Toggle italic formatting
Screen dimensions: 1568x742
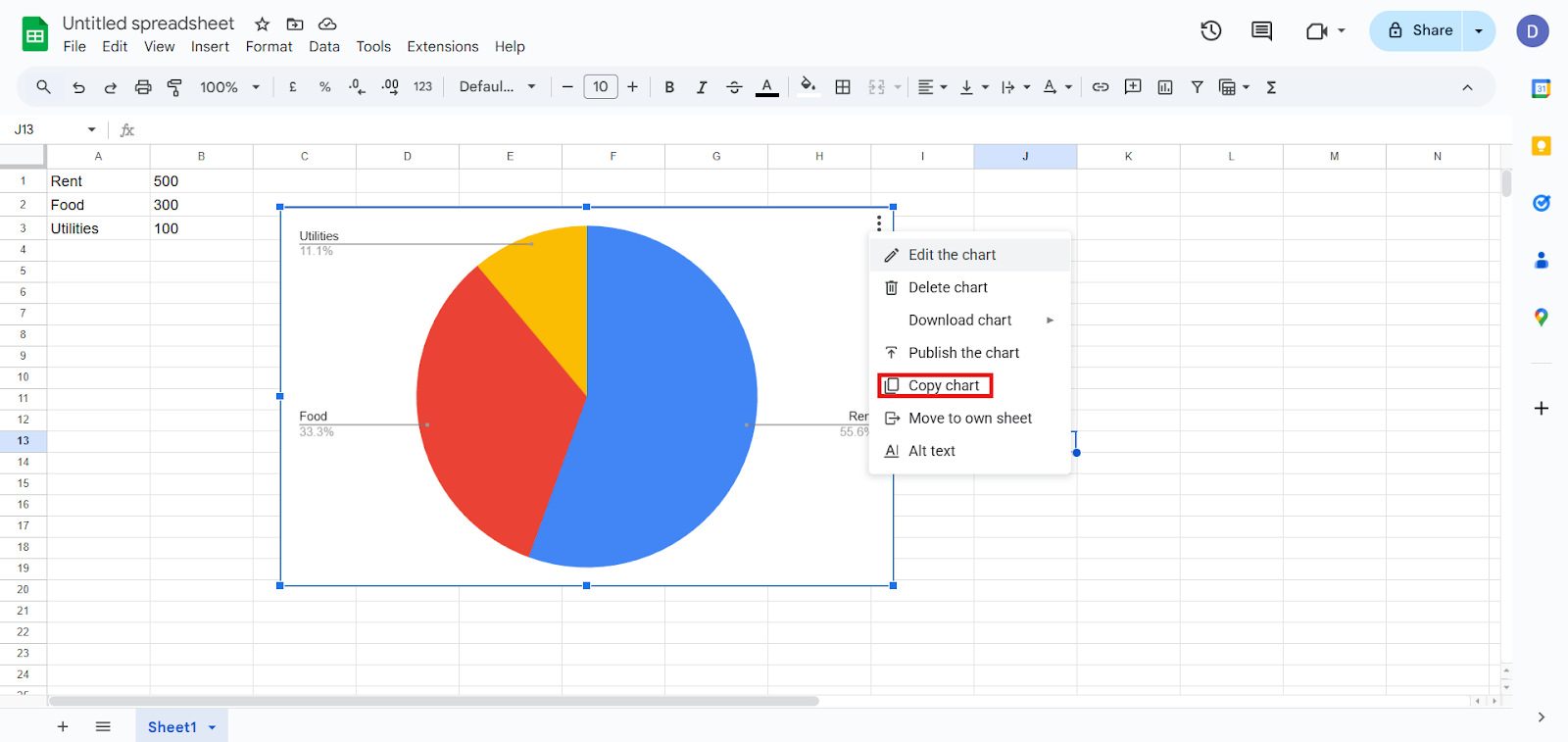click(x=702, y=87)
